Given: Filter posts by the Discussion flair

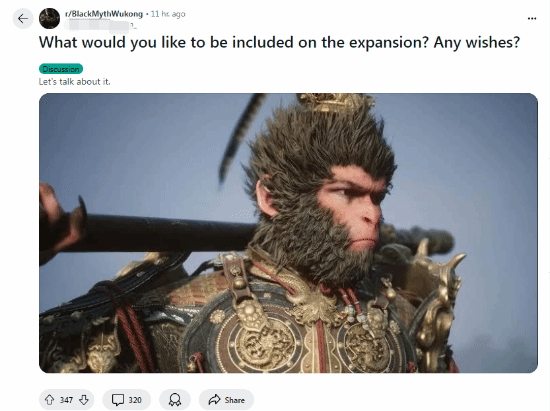Looking at the screenshot, I should (61, 69).
